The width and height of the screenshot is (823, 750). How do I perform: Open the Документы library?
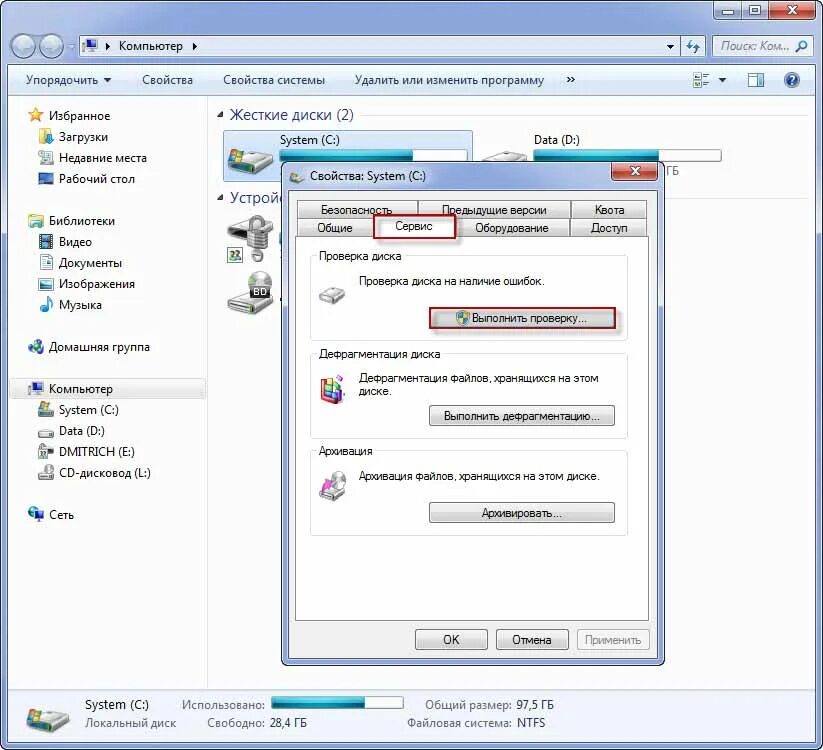tap(80, 263)
